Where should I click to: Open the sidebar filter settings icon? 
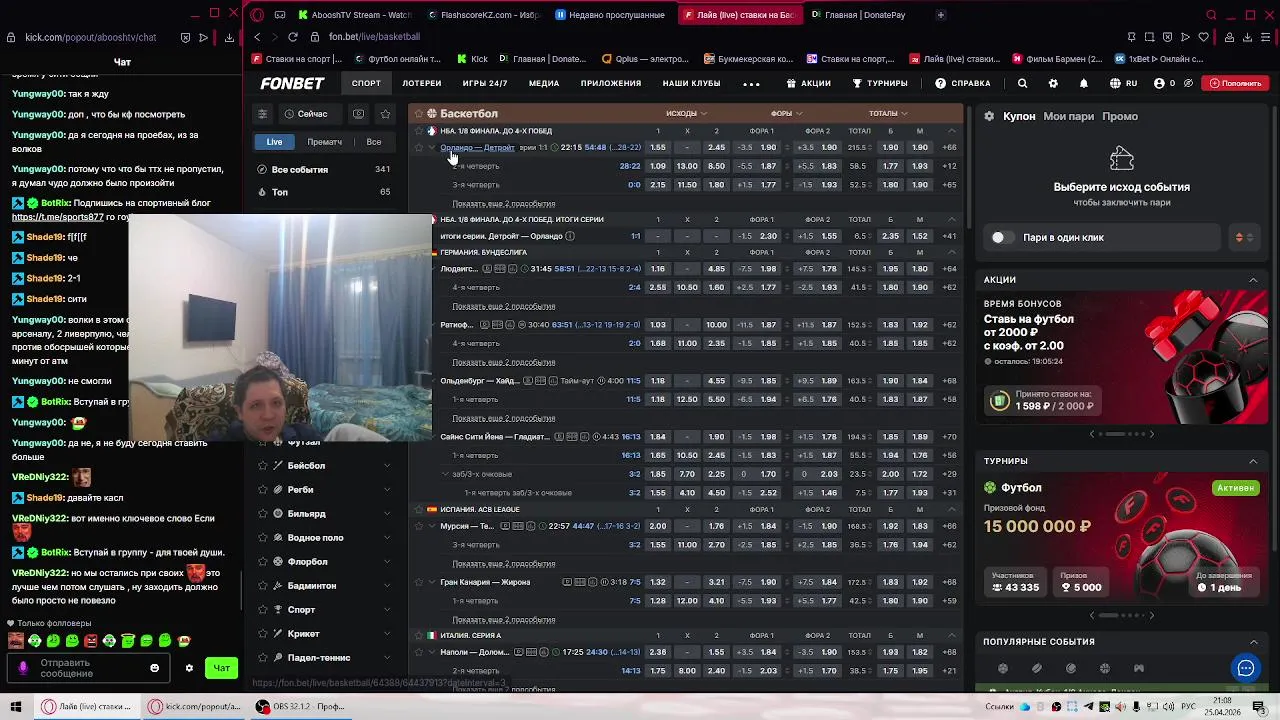click(262, 114)
